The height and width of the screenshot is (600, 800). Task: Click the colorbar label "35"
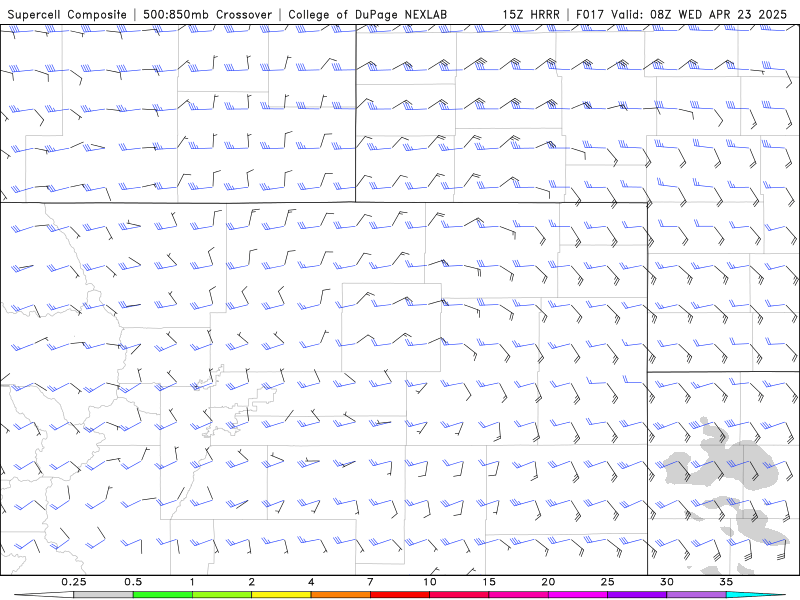pyautogui.click(x=726, y=582)
